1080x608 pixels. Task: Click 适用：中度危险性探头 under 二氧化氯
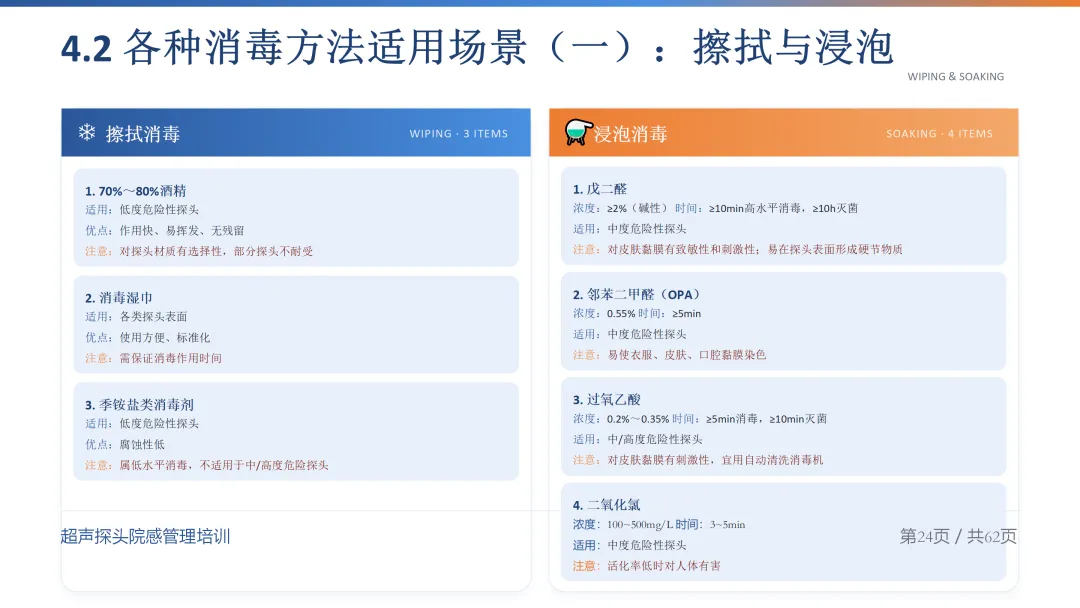coord(630,545)
